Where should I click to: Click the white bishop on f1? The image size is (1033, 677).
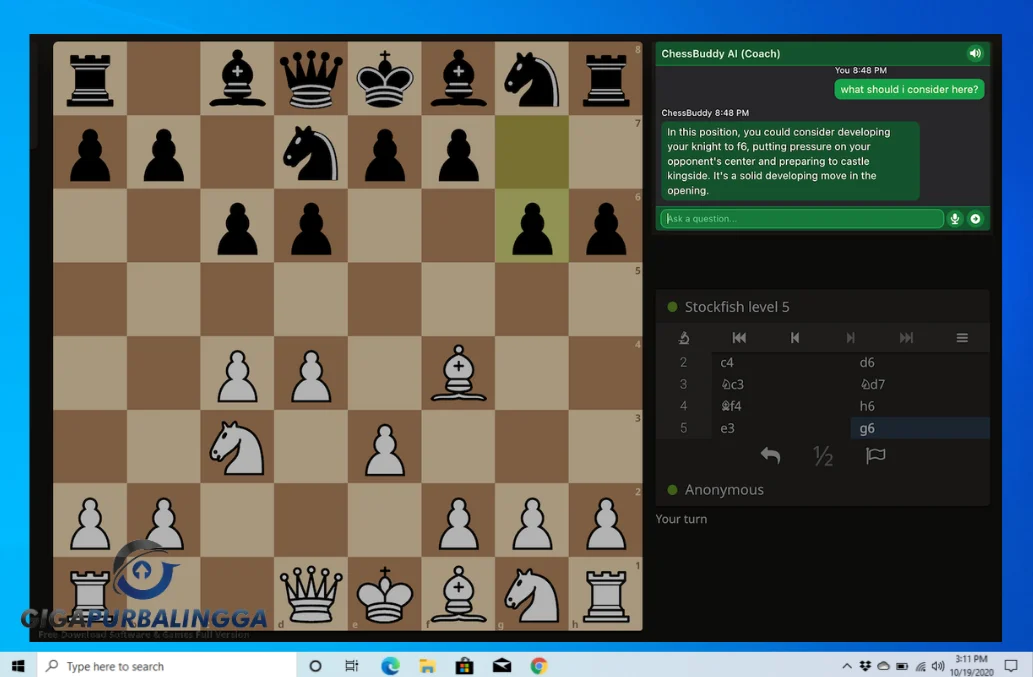click(x=459, y=594)
